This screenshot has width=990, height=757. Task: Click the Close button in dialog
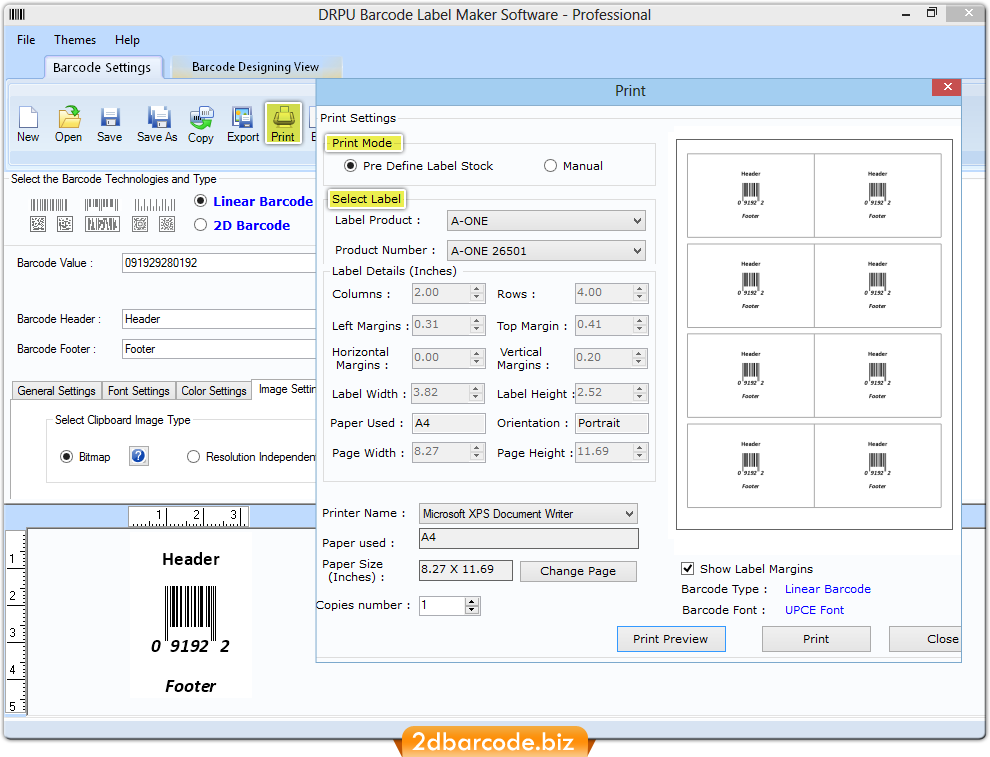pyautogui.click(x=926, y=639)
